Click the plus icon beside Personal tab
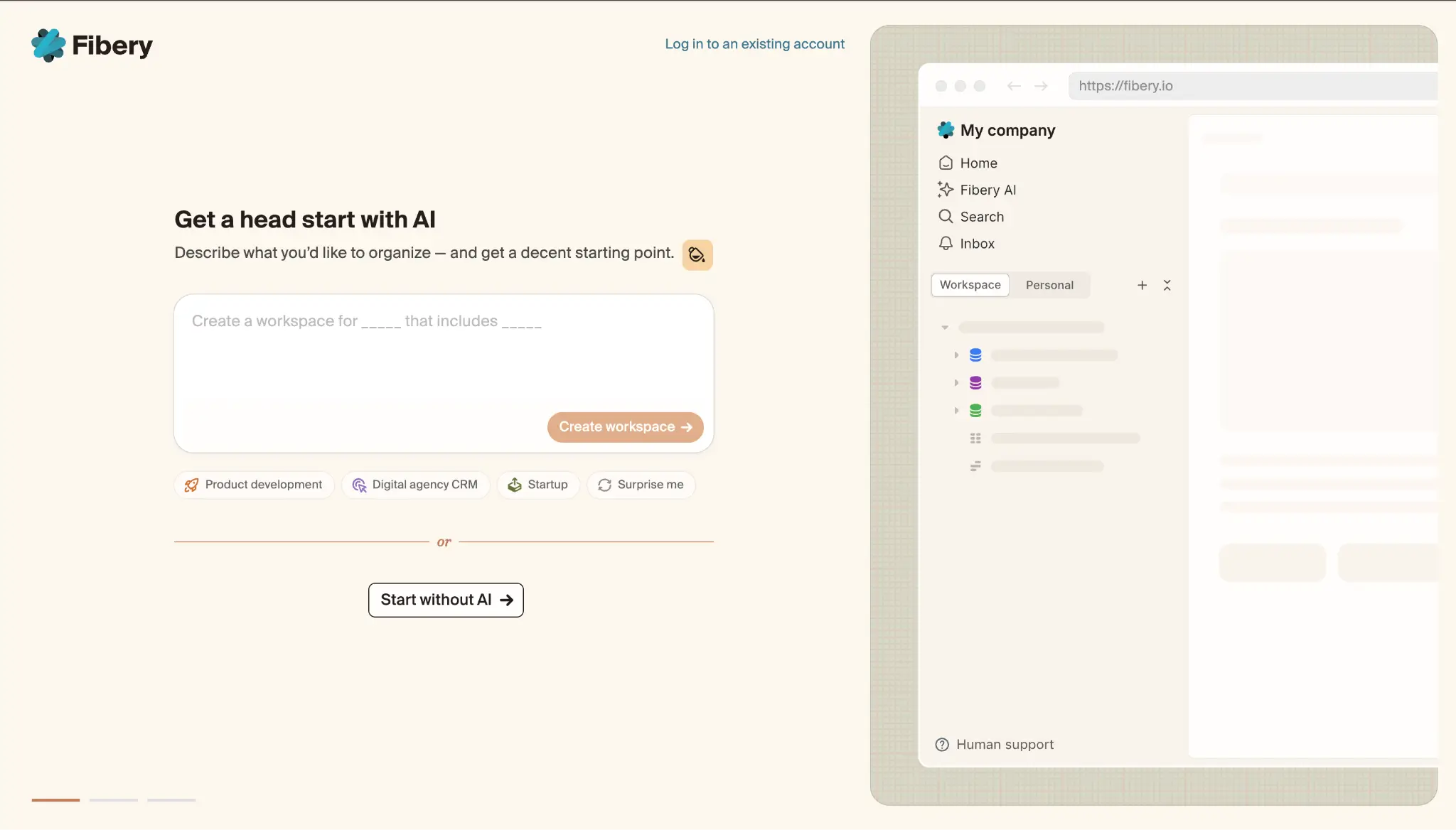 [1142, 285]
